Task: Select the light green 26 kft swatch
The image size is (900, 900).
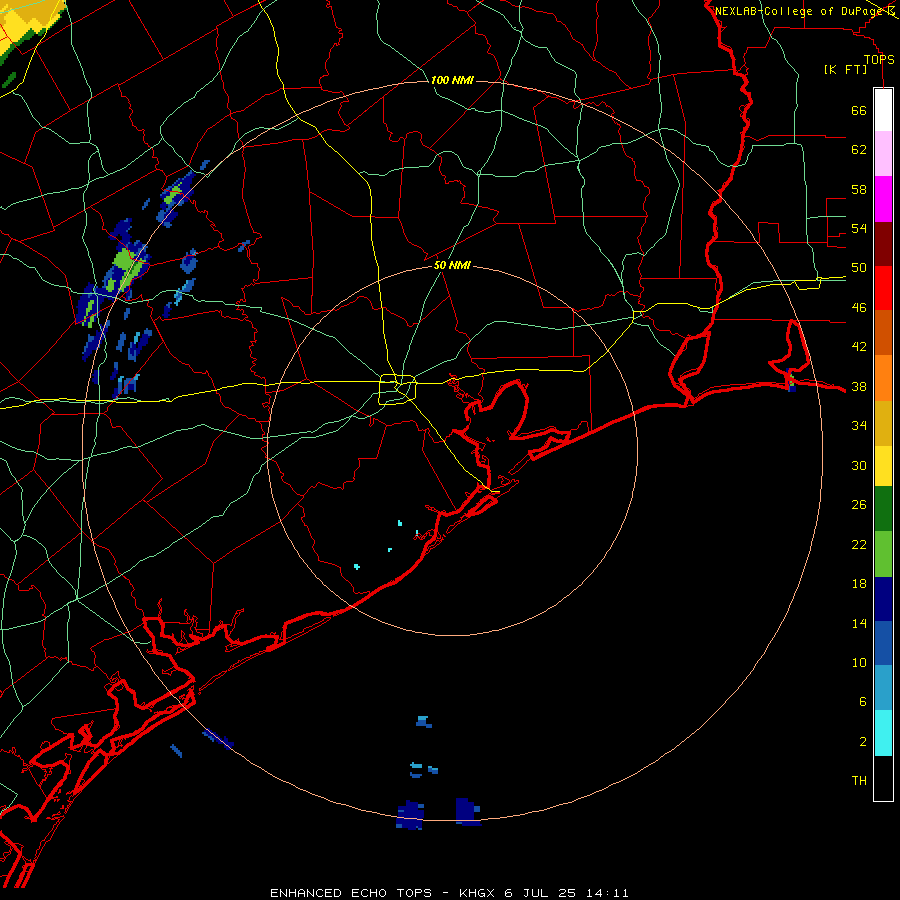Action: (x=883, y=554)
